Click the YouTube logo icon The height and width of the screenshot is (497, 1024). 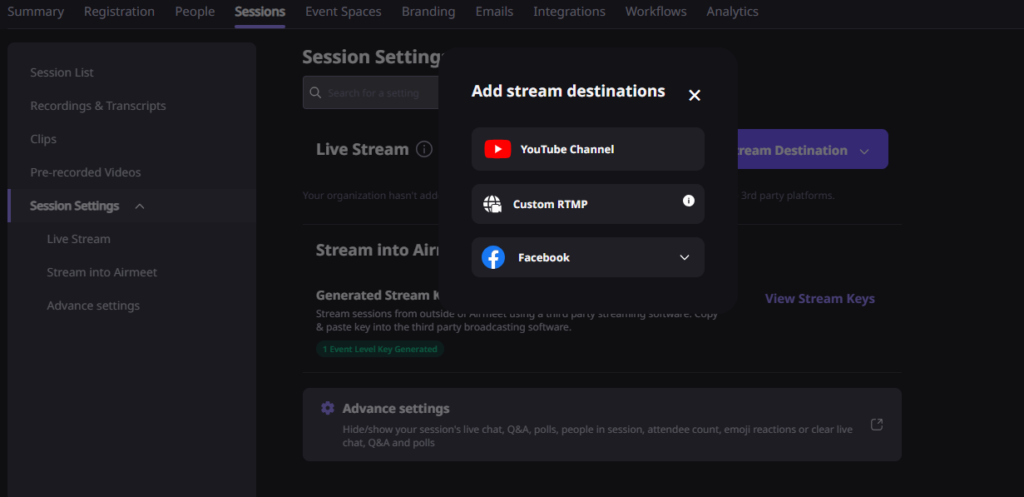[497, 149]
